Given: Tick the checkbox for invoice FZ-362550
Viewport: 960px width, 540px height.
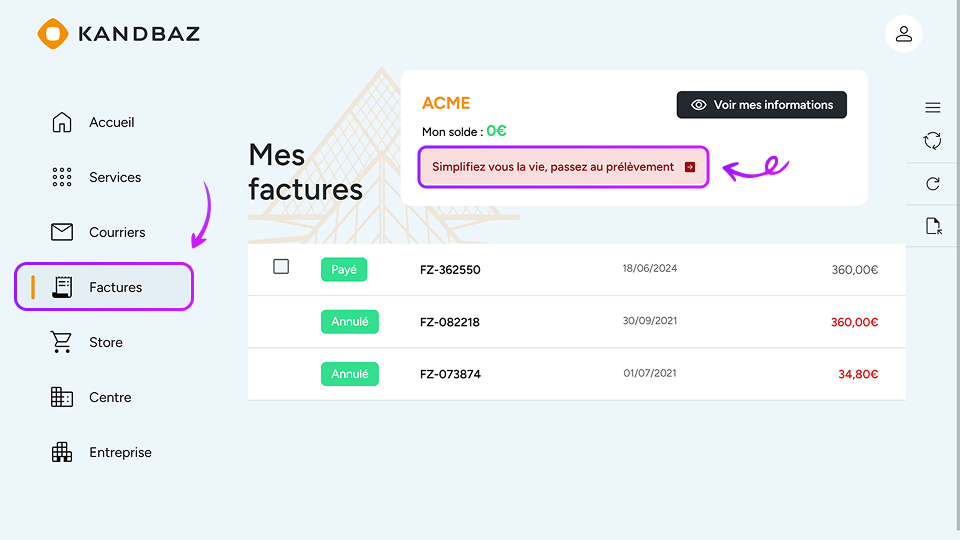Looking at the screenshot, I should [281, 267].
